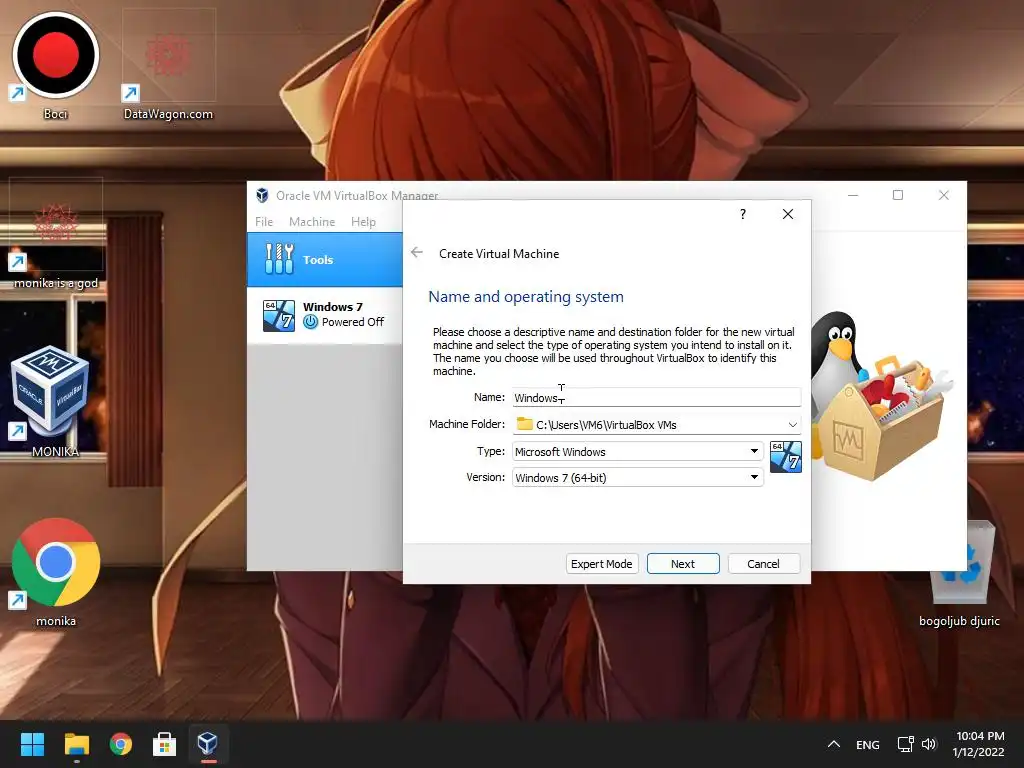Click the Name input field containing Windows
Viewport: 1024px width, 768px height.
click(656, 397)
